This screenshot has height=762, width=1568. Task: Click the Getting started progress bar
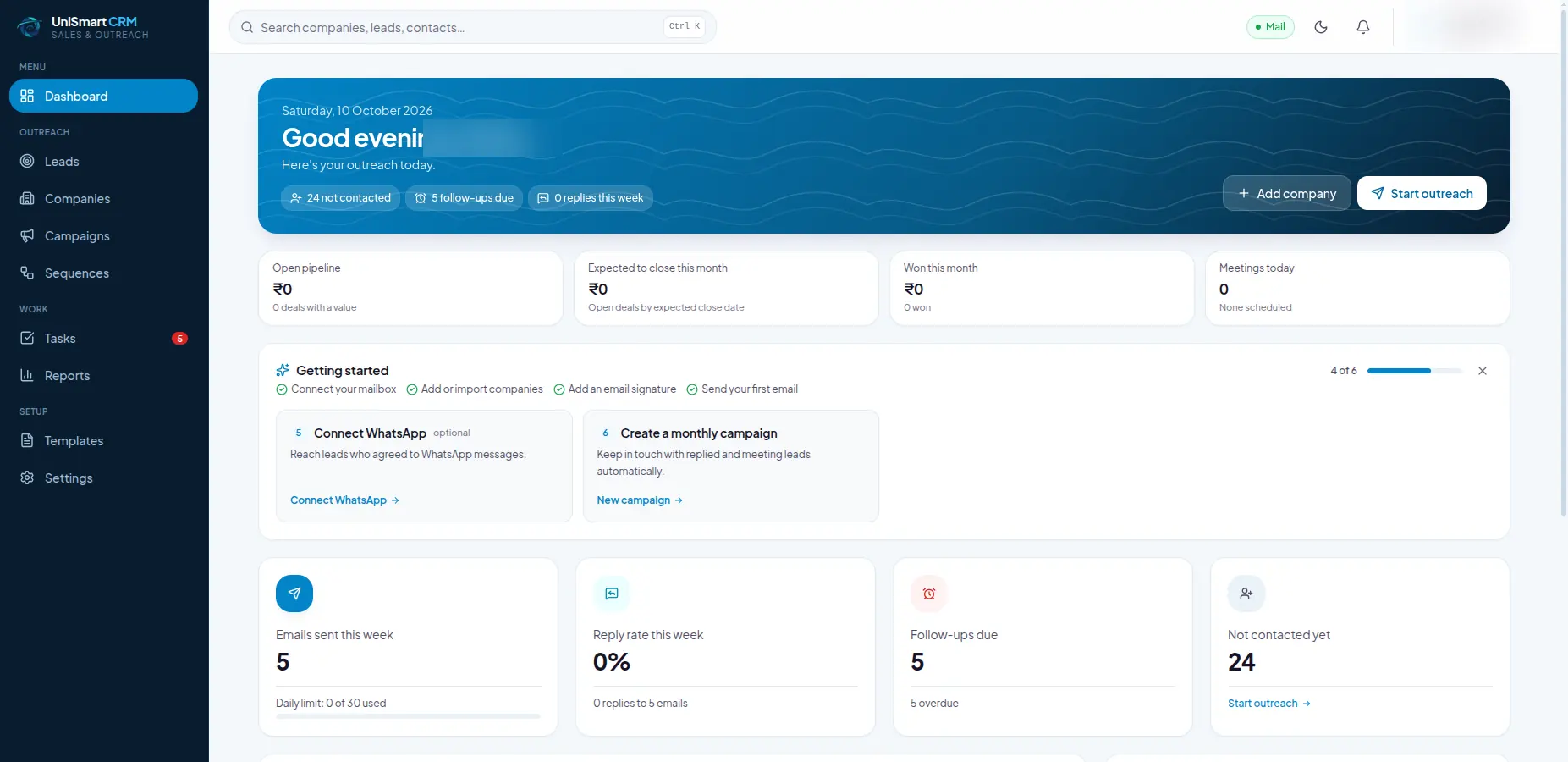click(x=1415, y=371)
